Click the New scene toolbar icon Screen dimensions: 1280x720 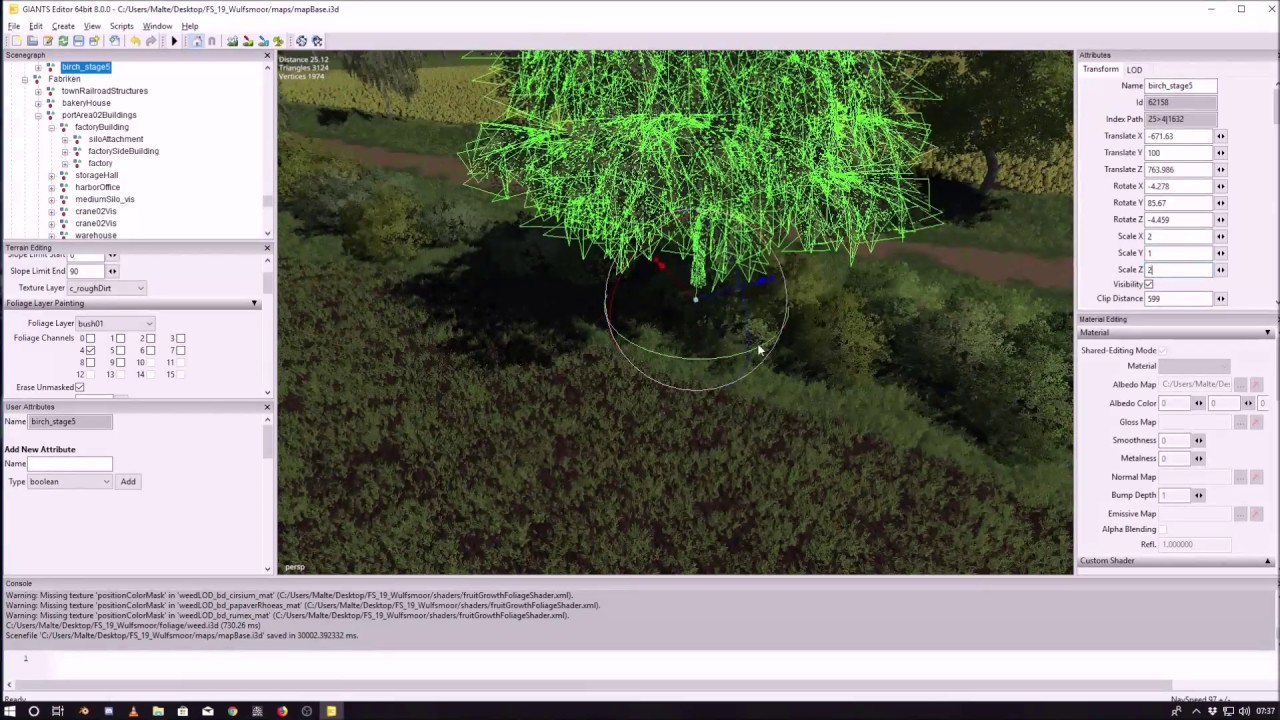pyautogui.click(x=16, y=41)
